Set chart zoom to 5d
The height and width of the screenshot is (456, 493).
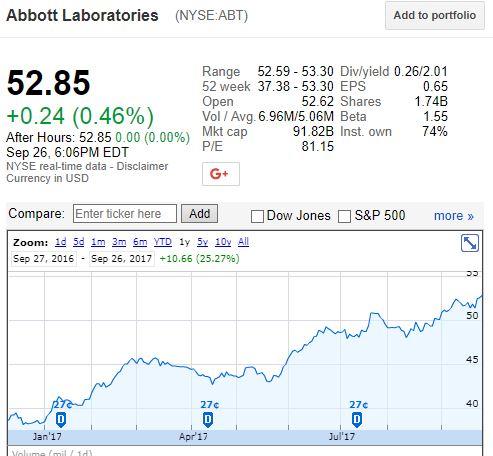[79, 242]
